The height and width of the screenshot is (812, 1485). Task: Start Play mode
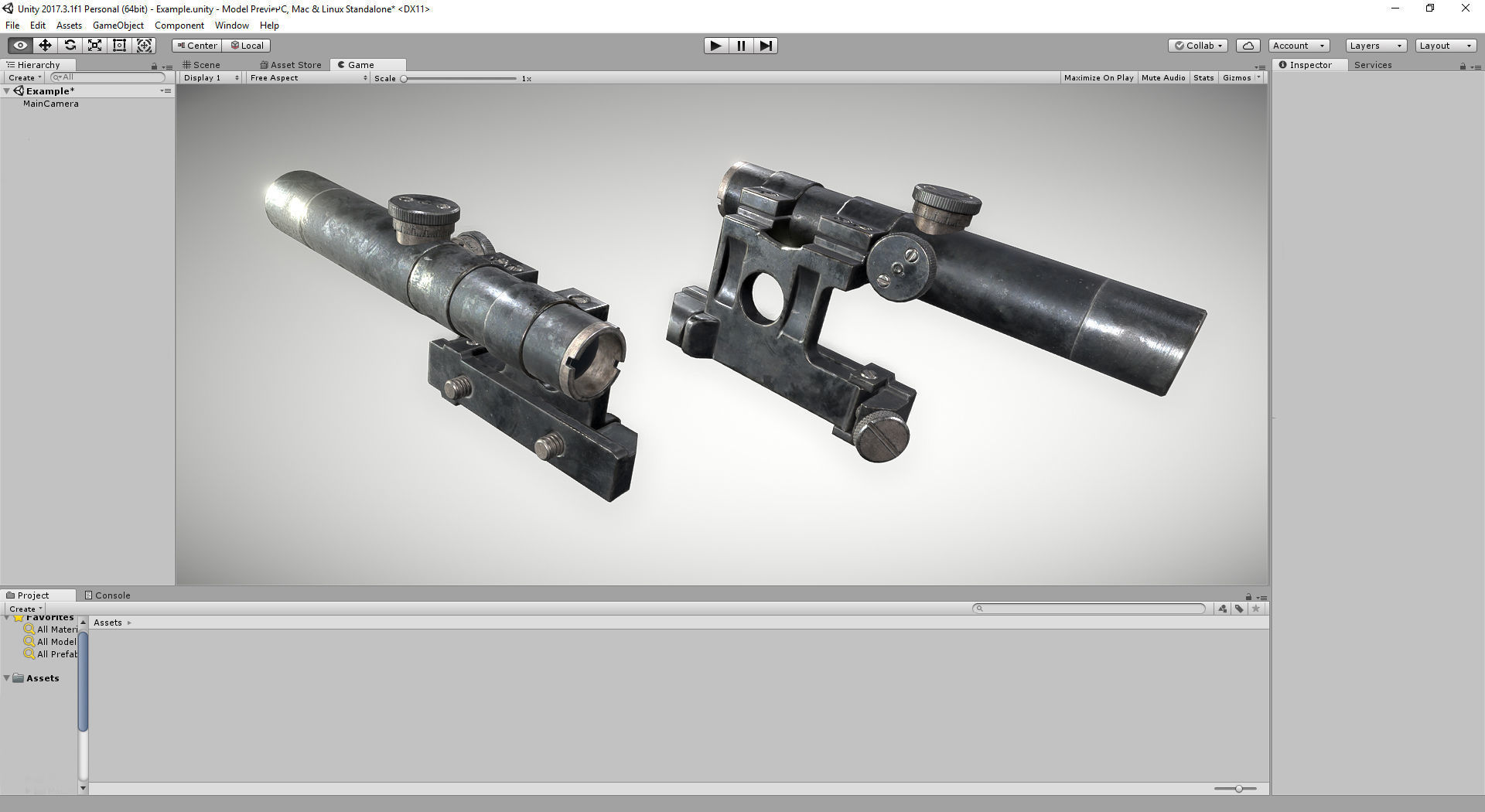715,46
